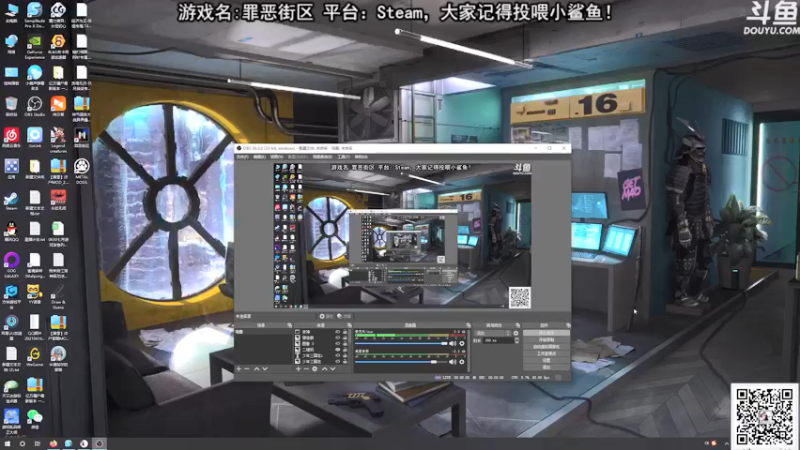The width and height of the screenshot is (800, 450).
Task: Click the remove source minus icon in OBS
Action: (x=306, y=369)
